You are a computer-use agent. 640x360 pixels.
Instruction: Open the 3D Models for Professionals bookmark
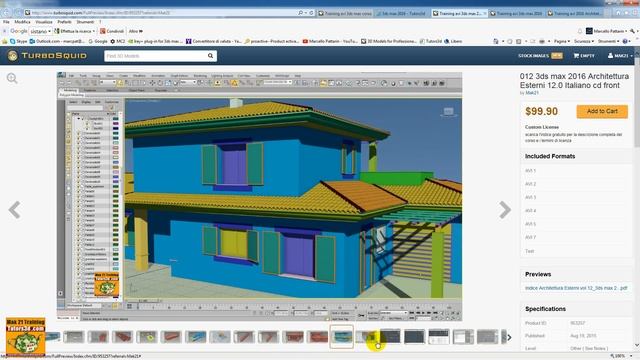389,41
